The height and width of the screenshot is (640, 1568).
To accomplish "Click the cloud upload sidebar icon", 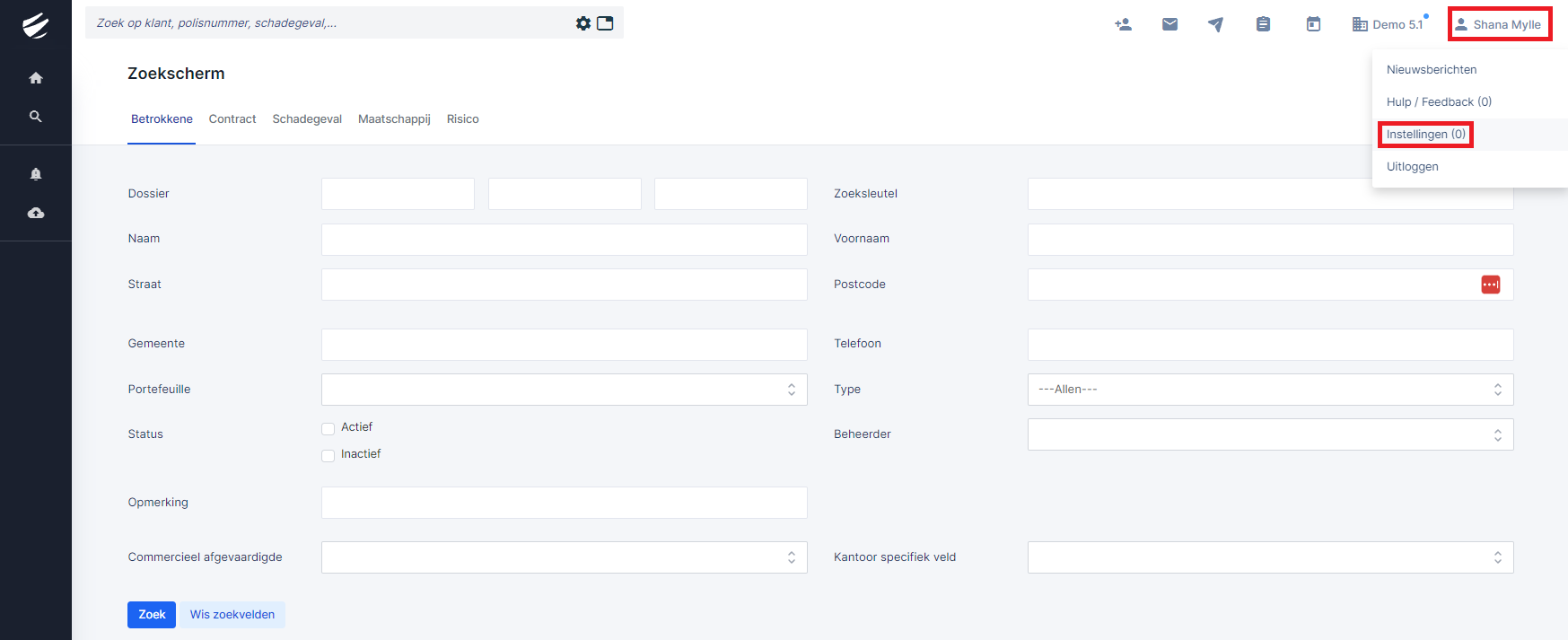I will [x=36, y=213].
